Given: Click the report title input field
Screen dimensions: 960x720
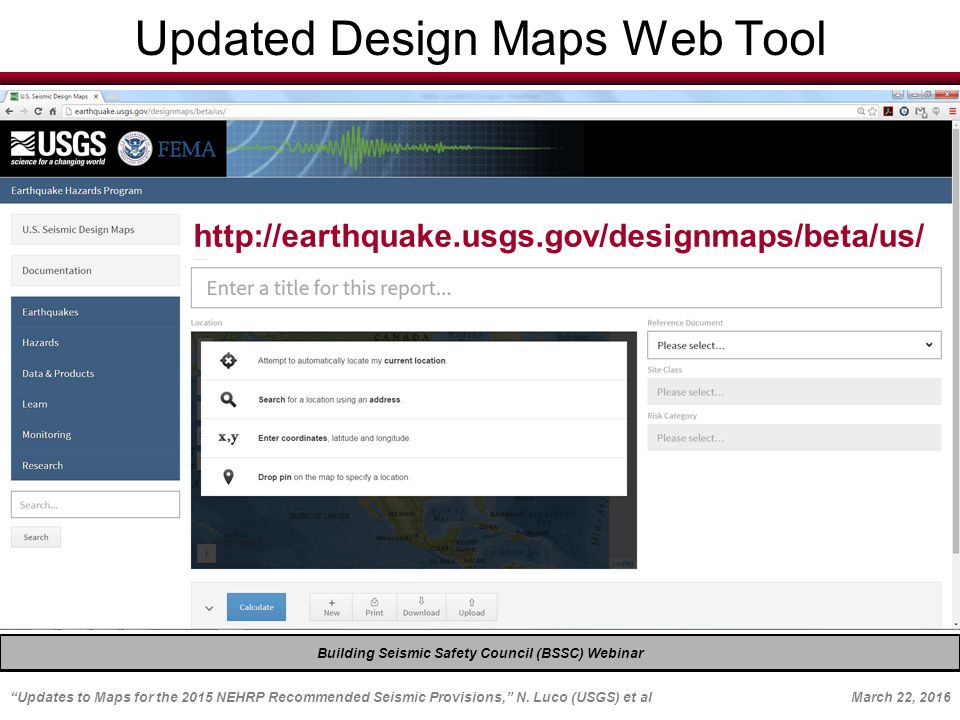Looking at the screenshot, I should (566, 288).
